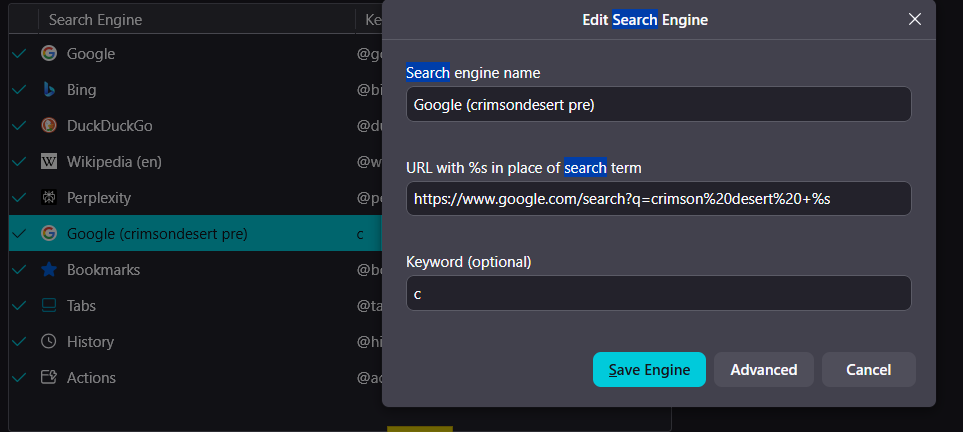963x432 pixels.
Task: Toggle the Actions shortcut checkmark
Action: 19,377
